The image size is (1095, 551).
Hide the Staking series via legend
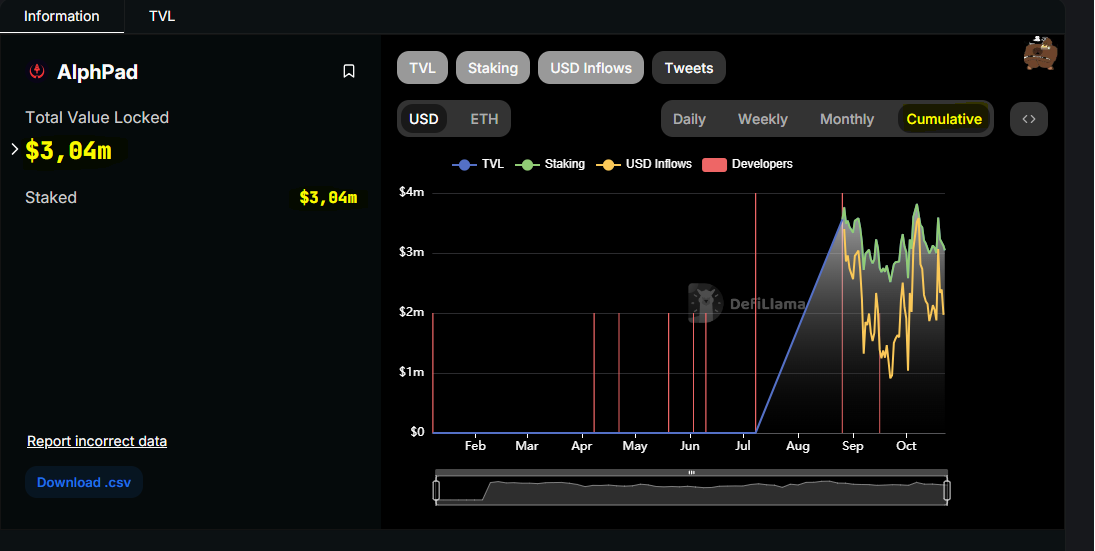550,164
